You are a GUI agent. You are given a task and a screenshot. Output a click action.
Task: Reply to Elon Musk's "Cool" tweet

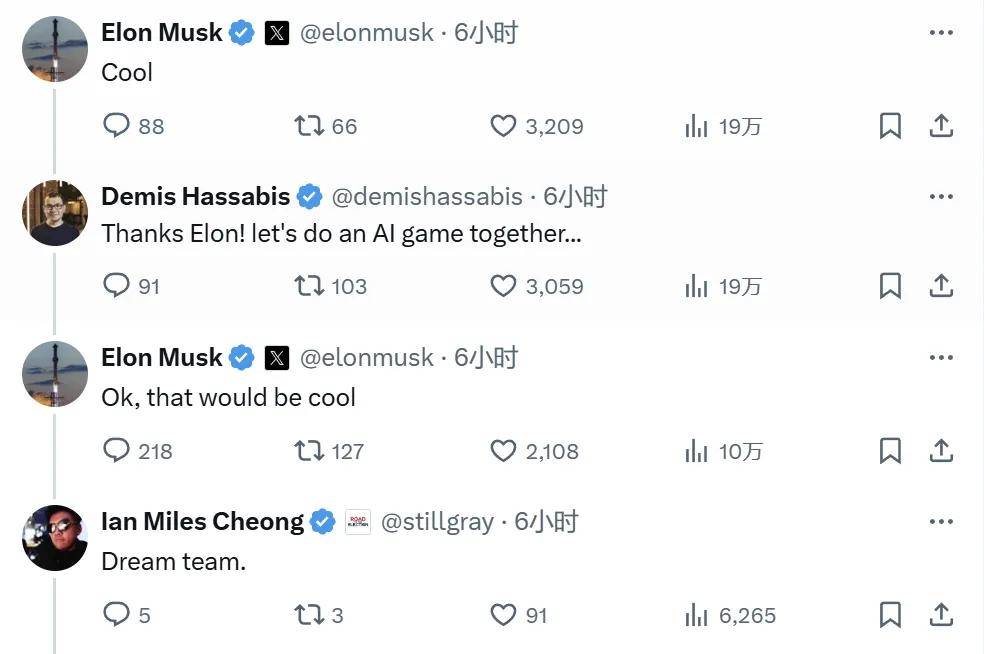[116, 126]
